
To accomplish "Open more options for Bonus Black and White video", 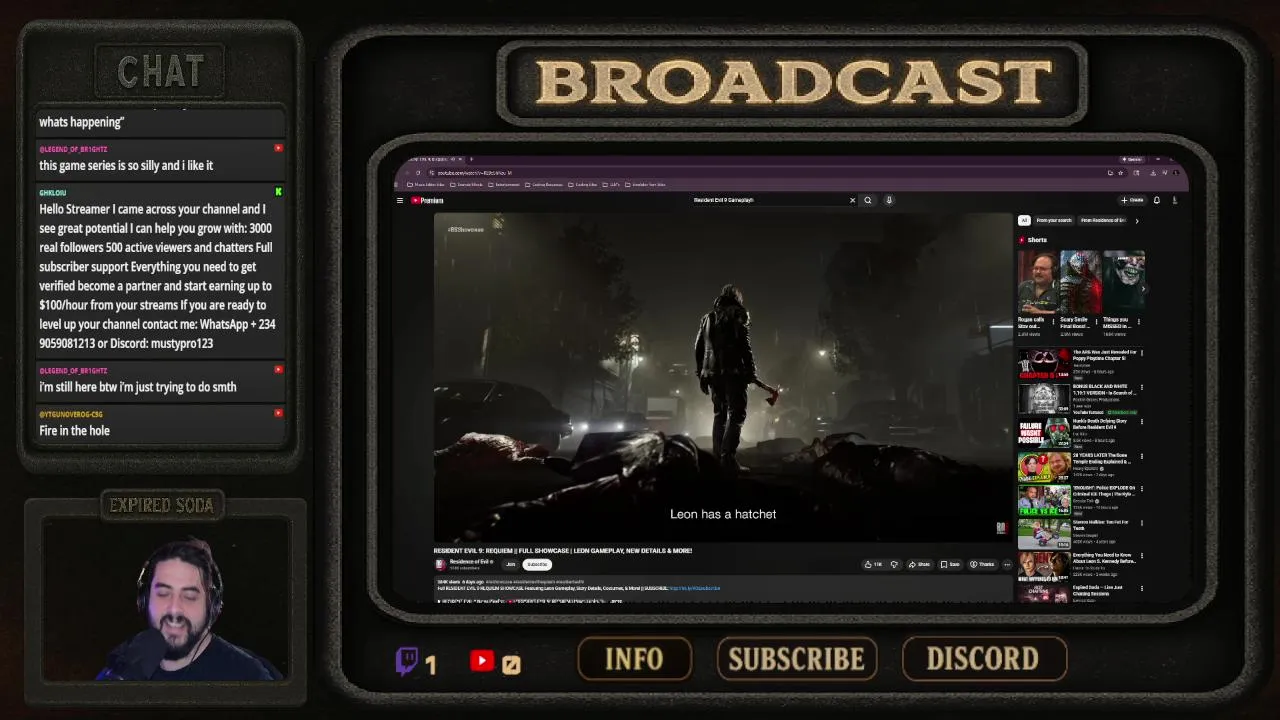I will point(1141,387).
